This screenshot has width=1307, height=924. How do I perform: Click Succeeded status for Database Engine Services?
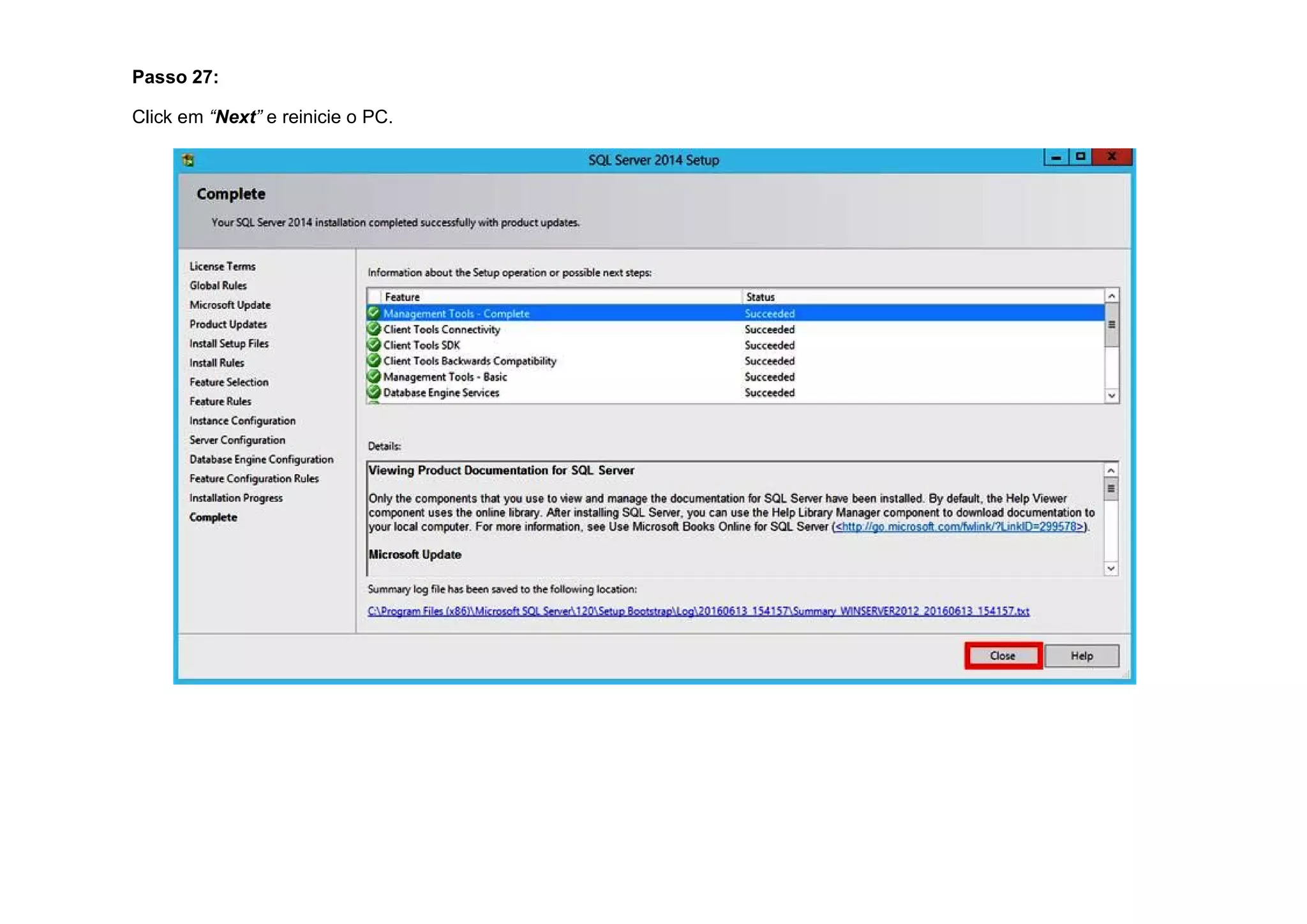click(770, 393)
